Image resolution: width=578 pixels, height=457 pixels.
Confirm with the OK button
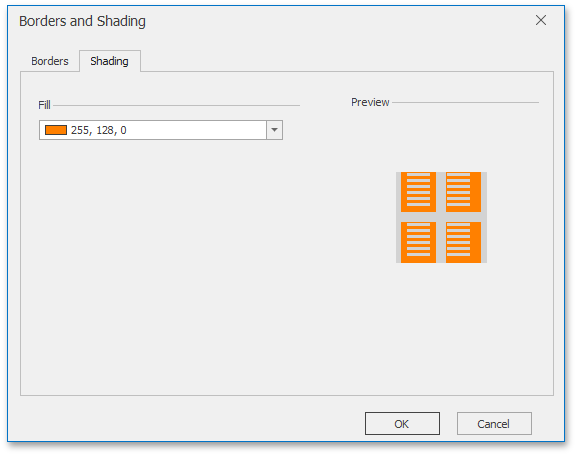(402, 423)
